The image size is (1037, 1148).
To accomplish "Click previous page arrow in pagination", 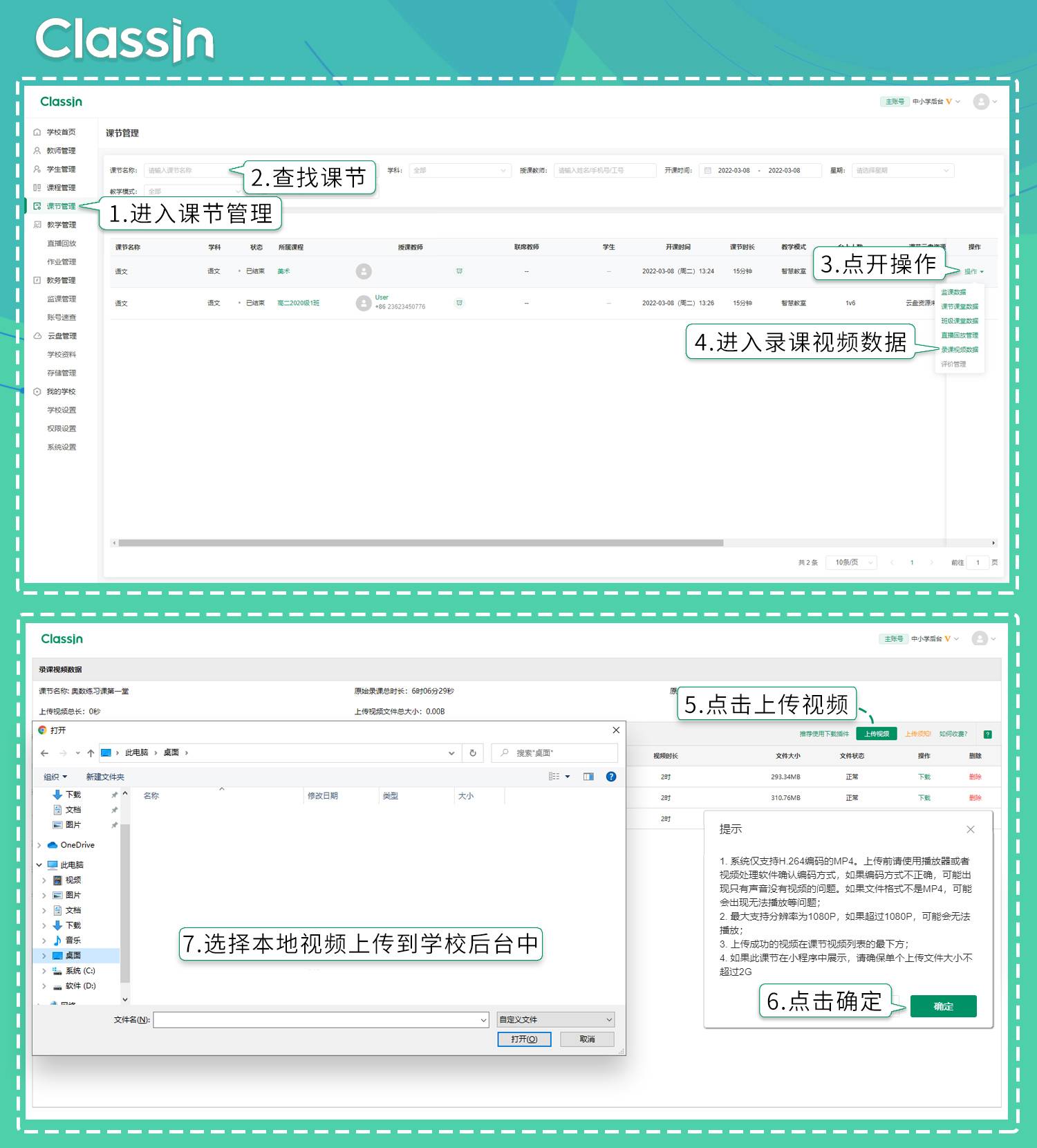I will [892, 563].
